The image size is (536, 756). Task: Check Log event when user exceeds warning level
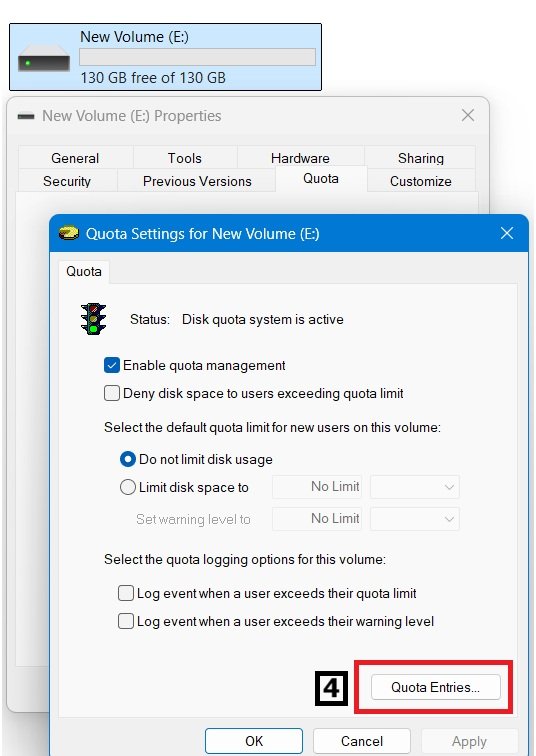click(126, 621)
